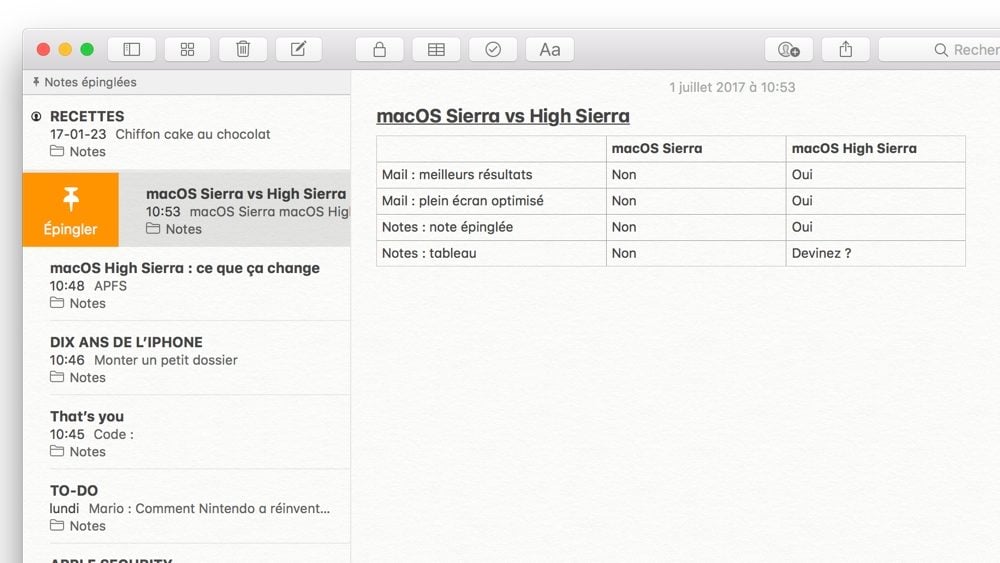Open the TO-DO note
The image size is (1000, 563).
point(186,507)
